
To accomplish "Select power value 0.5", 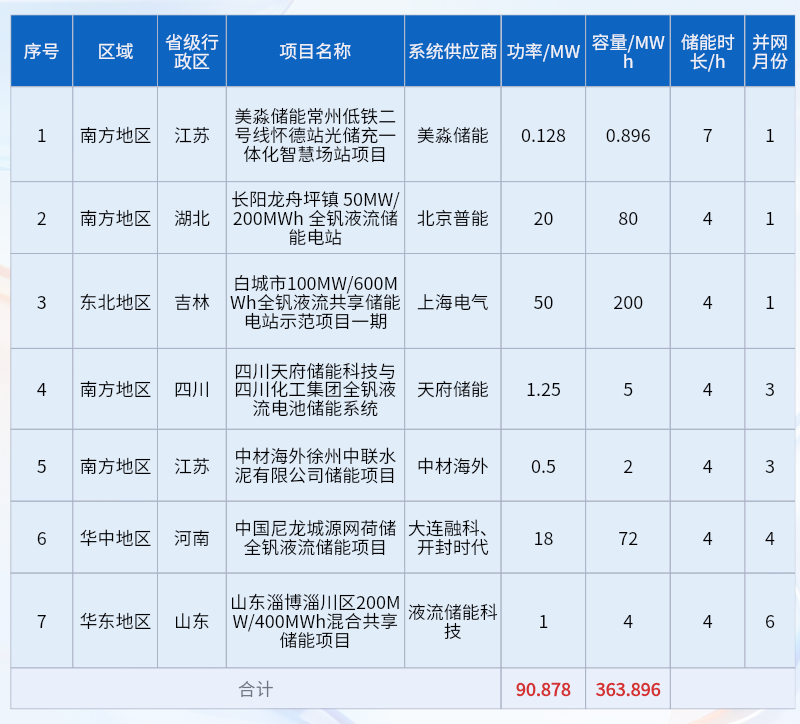I will [x=543, y=466].
